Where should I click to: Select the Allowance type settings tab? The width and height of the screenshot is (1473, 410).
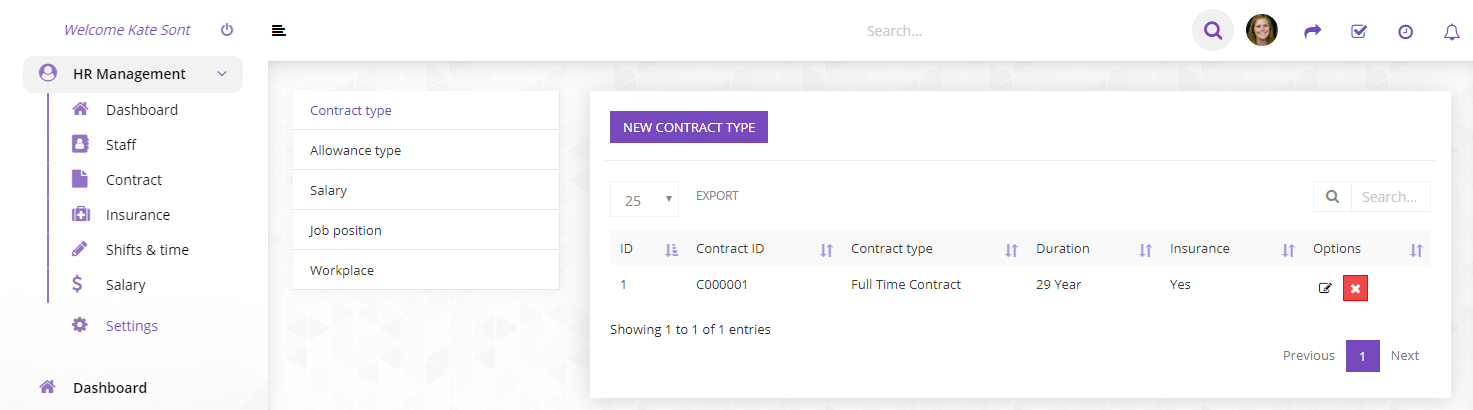(426, 150)
